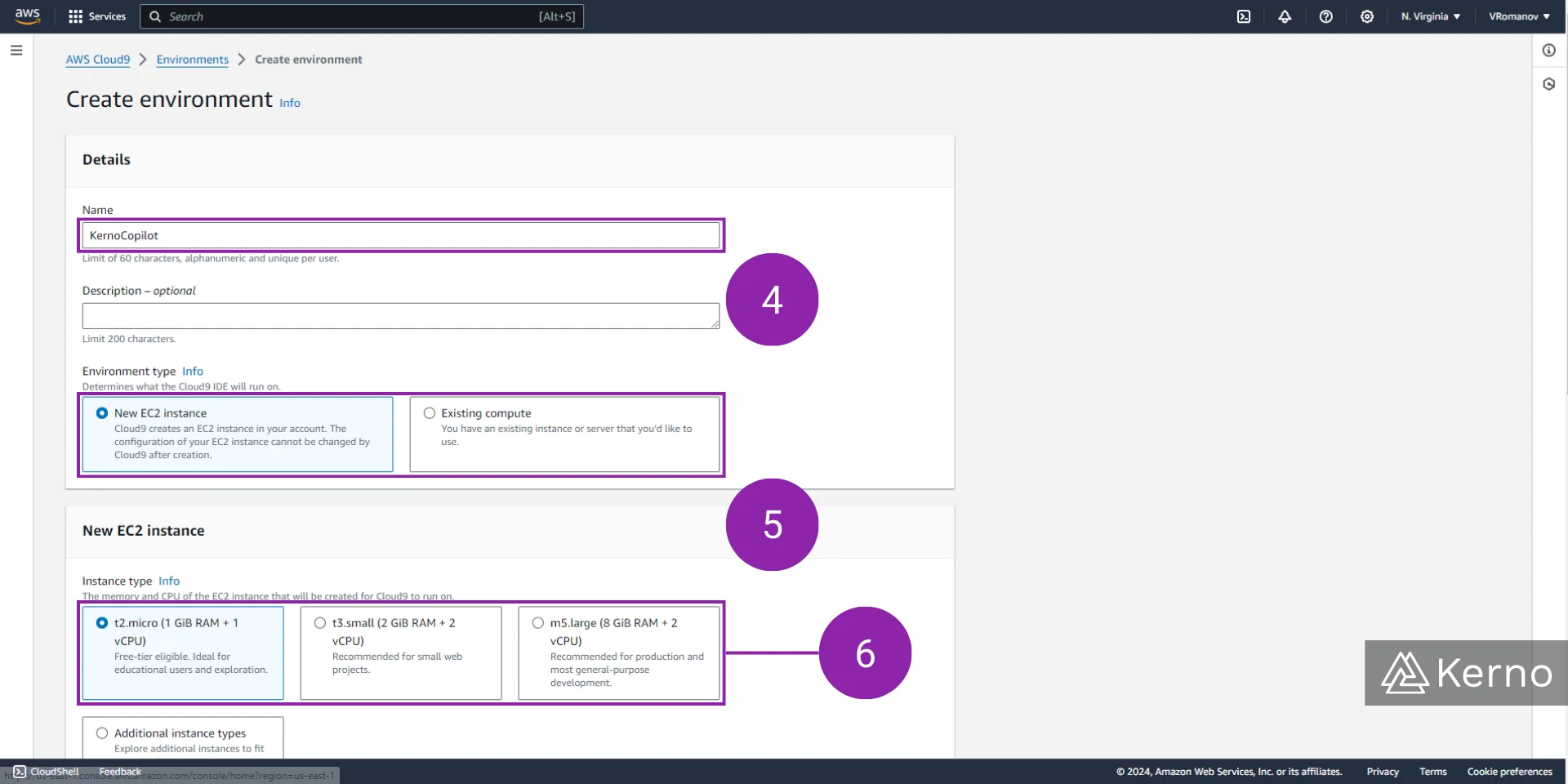Select Additional instance types option
The height and width of the screenshot is (784, 1568).
tap(102, 733)
